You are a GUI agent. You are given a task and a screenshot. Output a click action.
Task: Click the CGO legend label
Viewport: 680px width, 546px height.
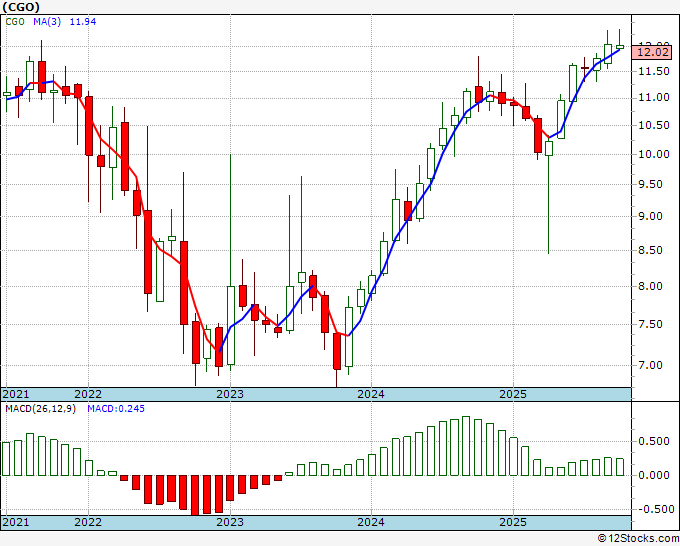point(15,22)
